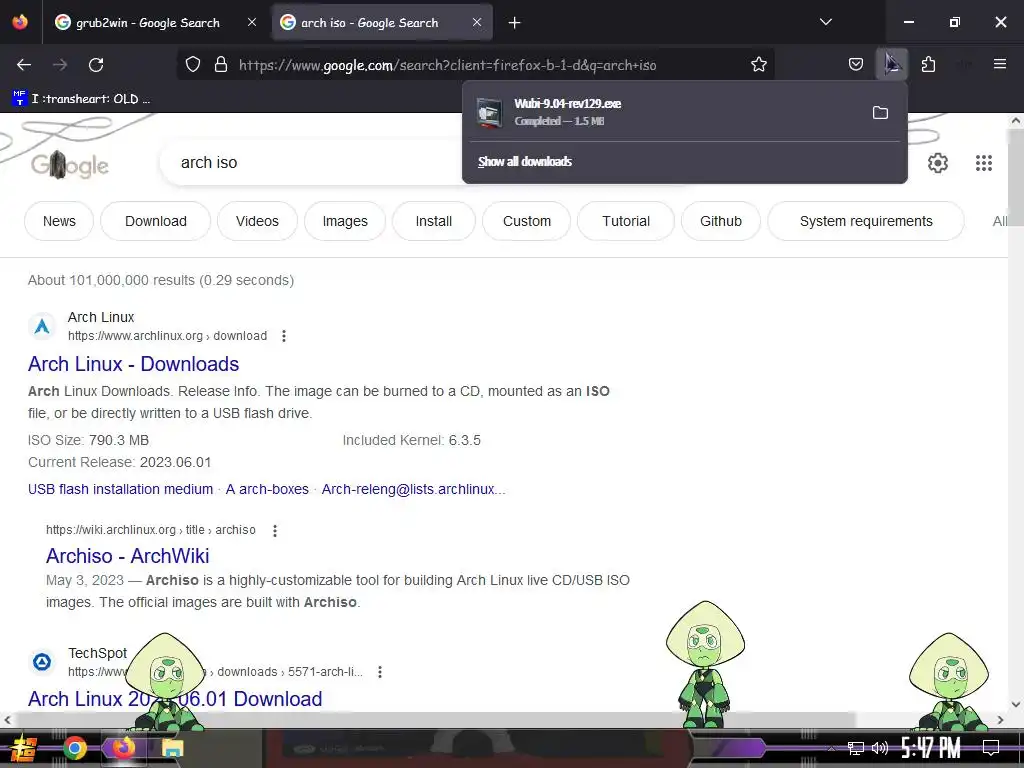The width and height of the screenshot is (1024, 768).
Task: Open the Extensions puzzle icon
Action: pos(928,65)
